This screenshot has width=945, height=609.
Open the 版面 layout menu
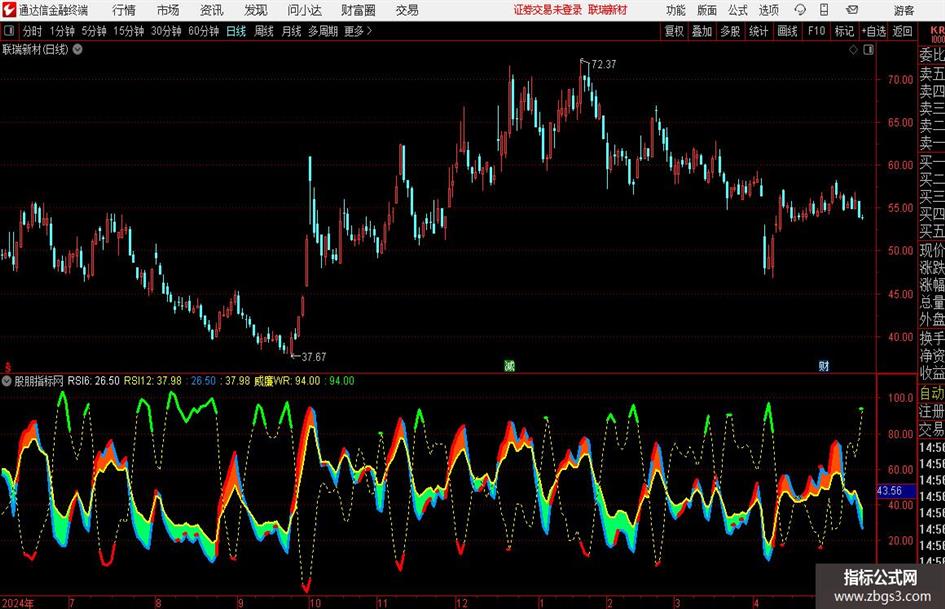pyautogui.click(x=706, y=10)
